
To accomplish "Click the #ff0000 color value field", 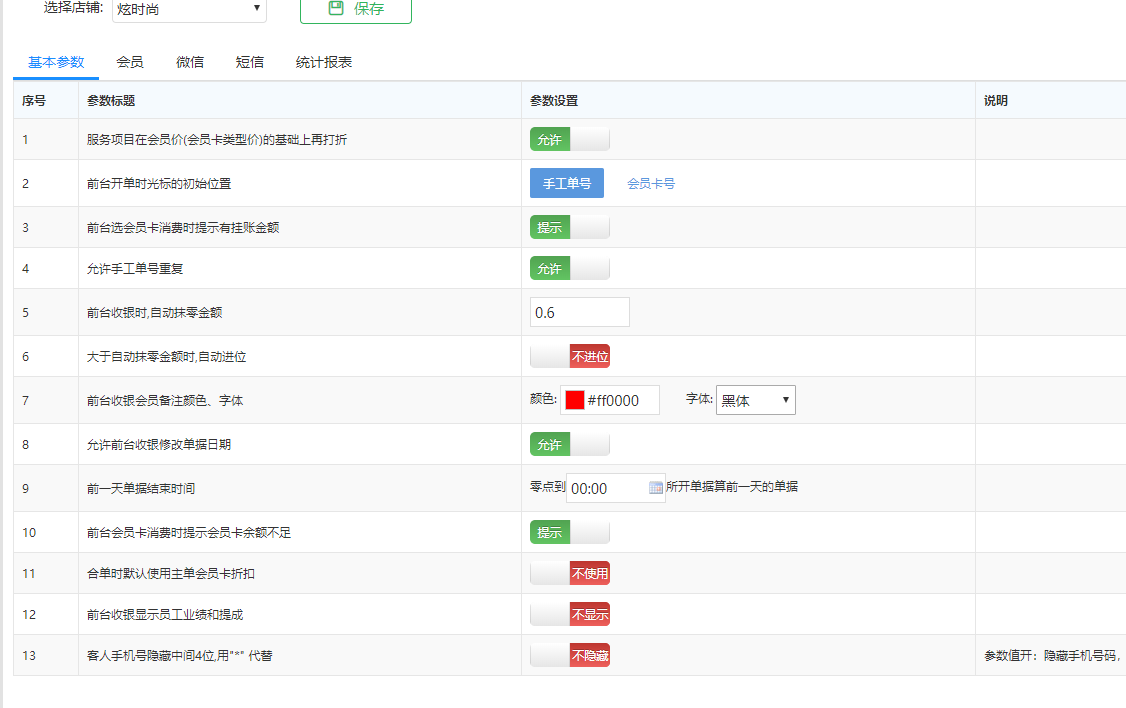I will (x=610, y=400).
